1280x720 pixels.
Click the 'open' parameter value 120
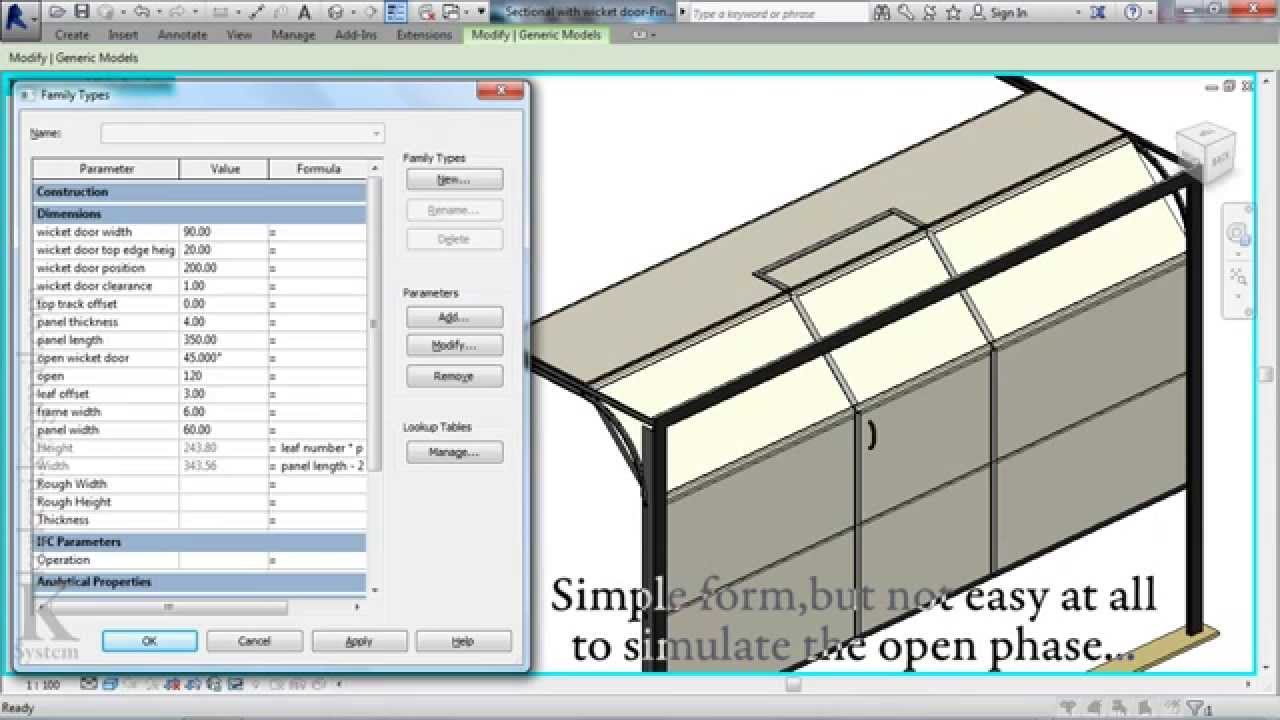pos(224,376)
